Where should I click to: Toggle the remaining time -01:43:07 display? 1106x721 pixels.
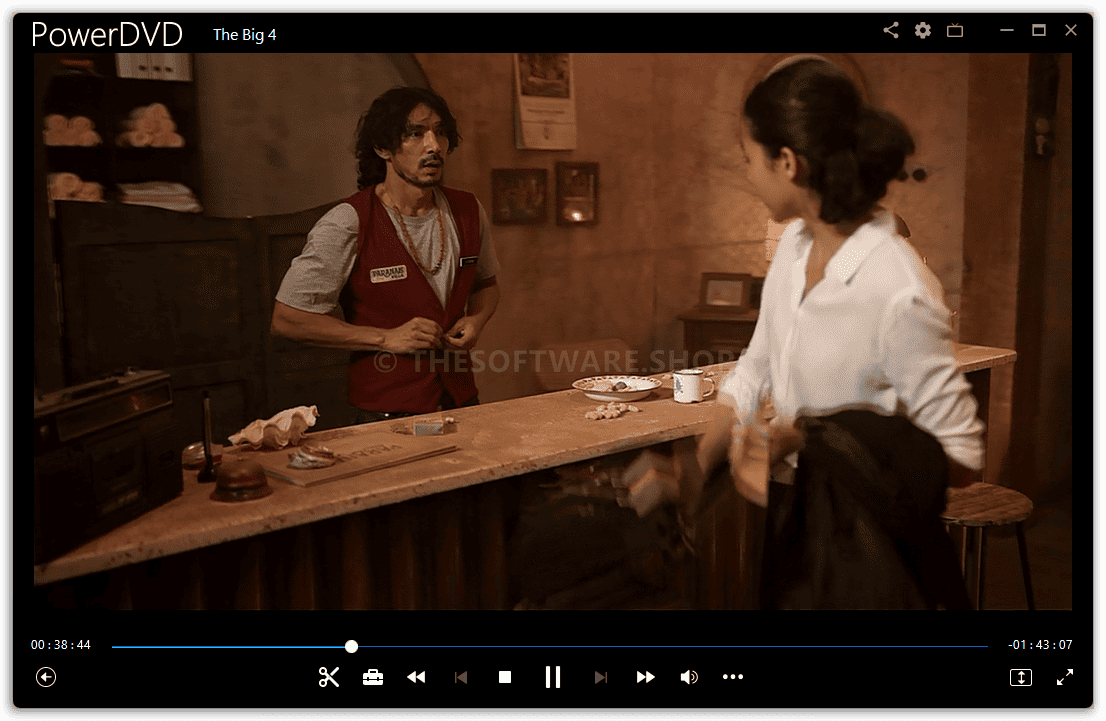tap(1040, 645)
